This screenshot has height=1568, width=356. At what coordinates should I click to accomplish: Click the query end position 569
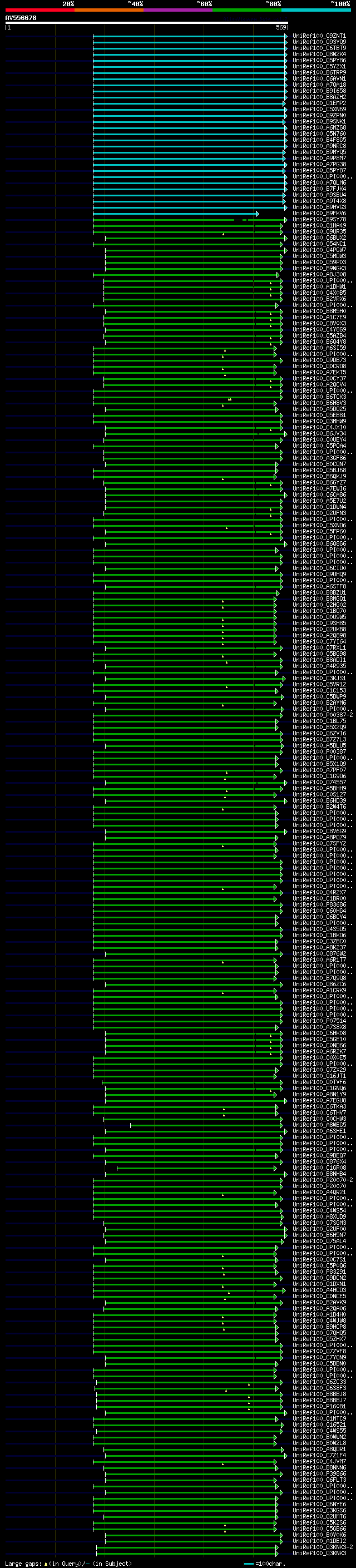pos(281,27)
